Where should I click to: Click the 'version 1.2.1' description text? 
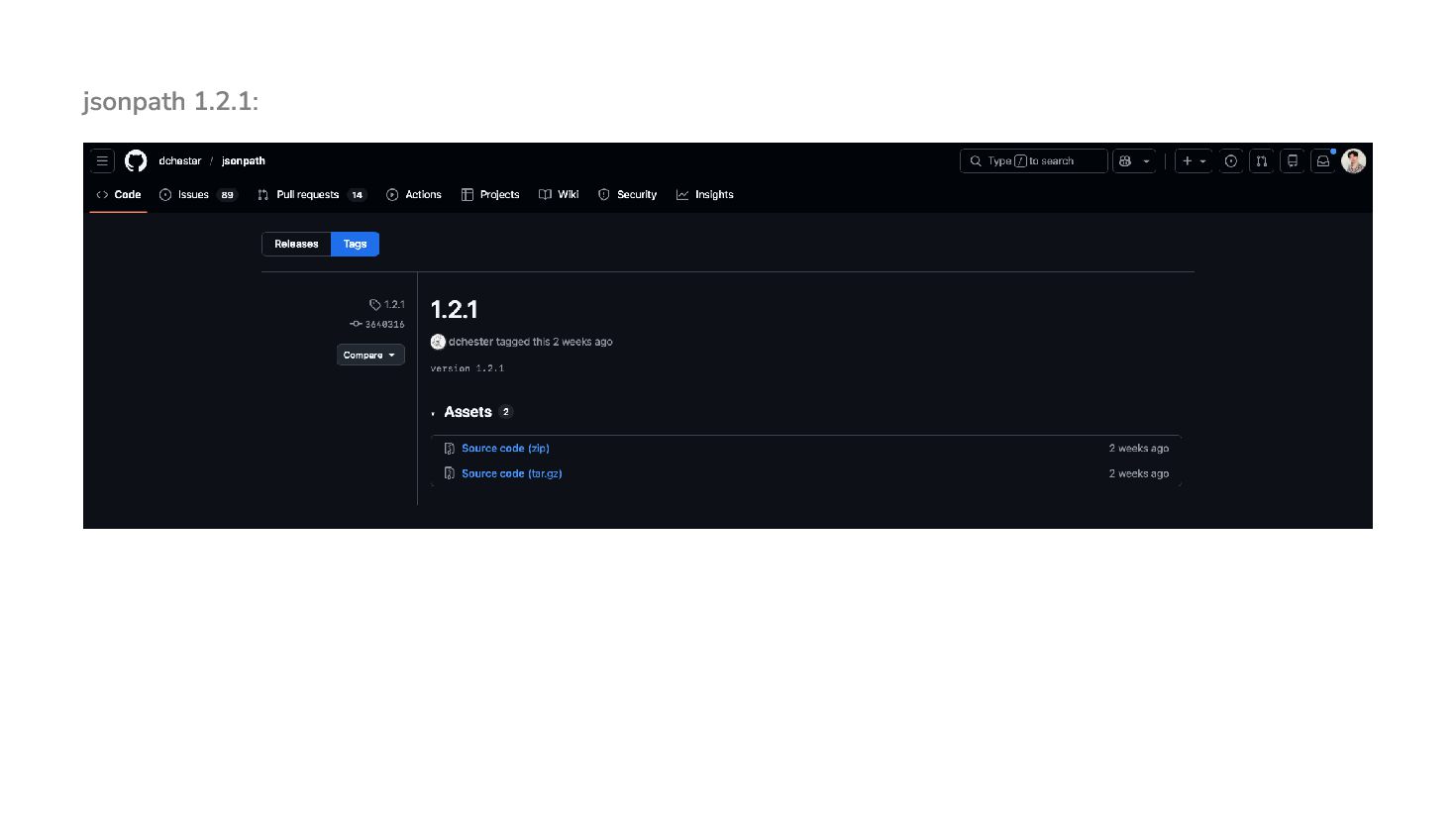(x=468, y=368)
